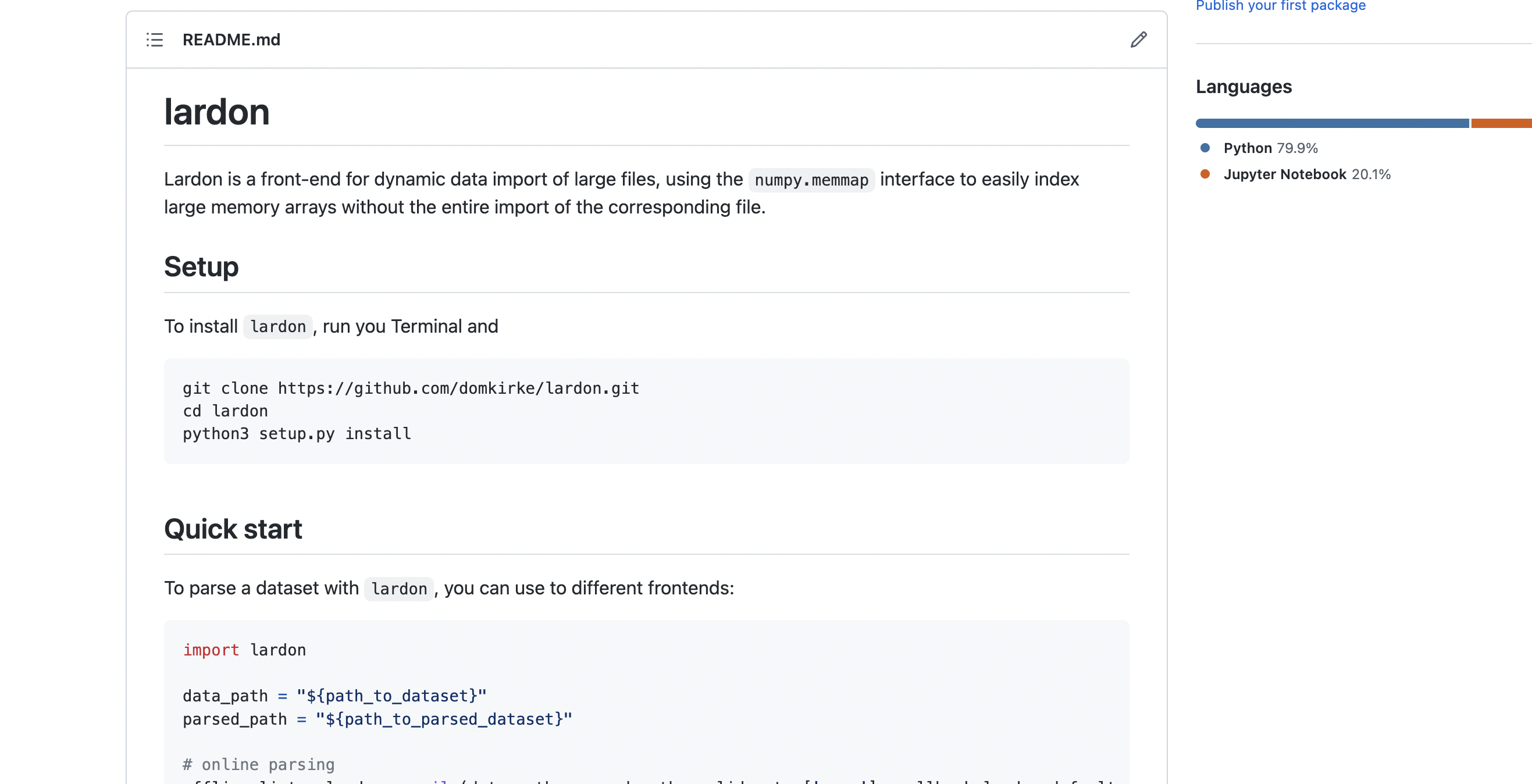Click the 'import lardon' code line
Viewport: 1532px width, 784px height.
click(x=244, y=650)
